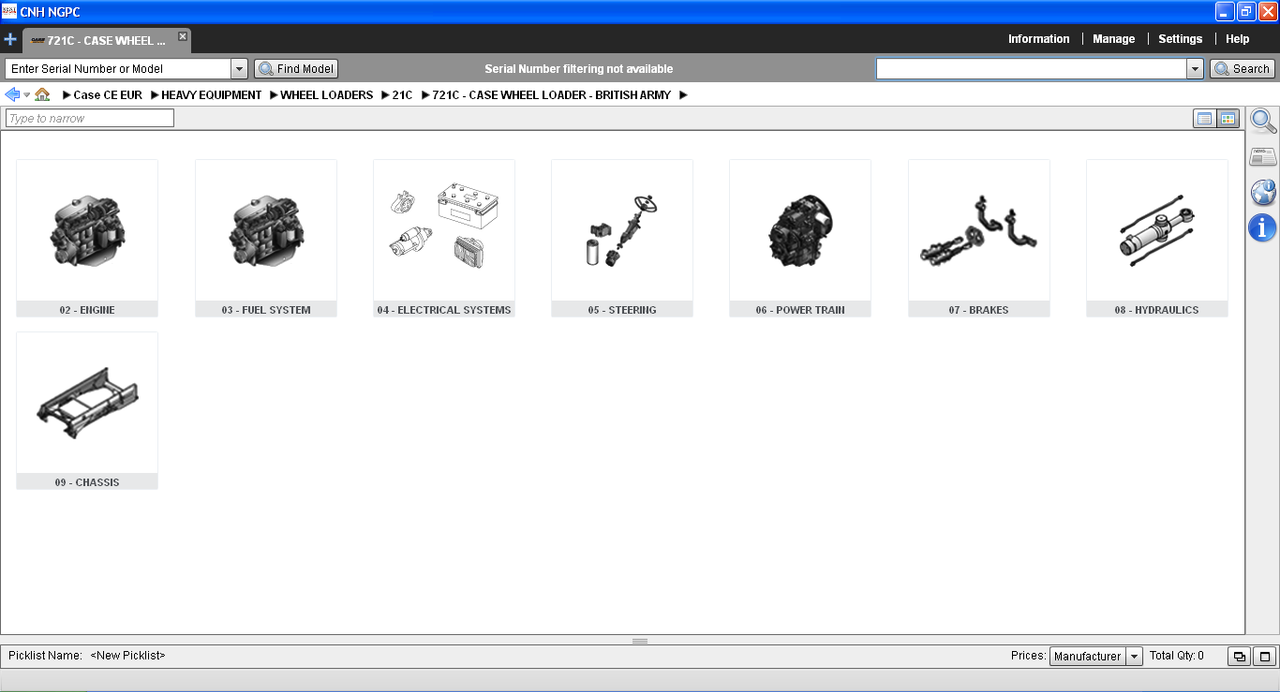Select 721C - CASE WHEEL LOADER - BRITISH ARMY breadcrumb
The width and height of the screenshot is (1280, 692).
551,95
